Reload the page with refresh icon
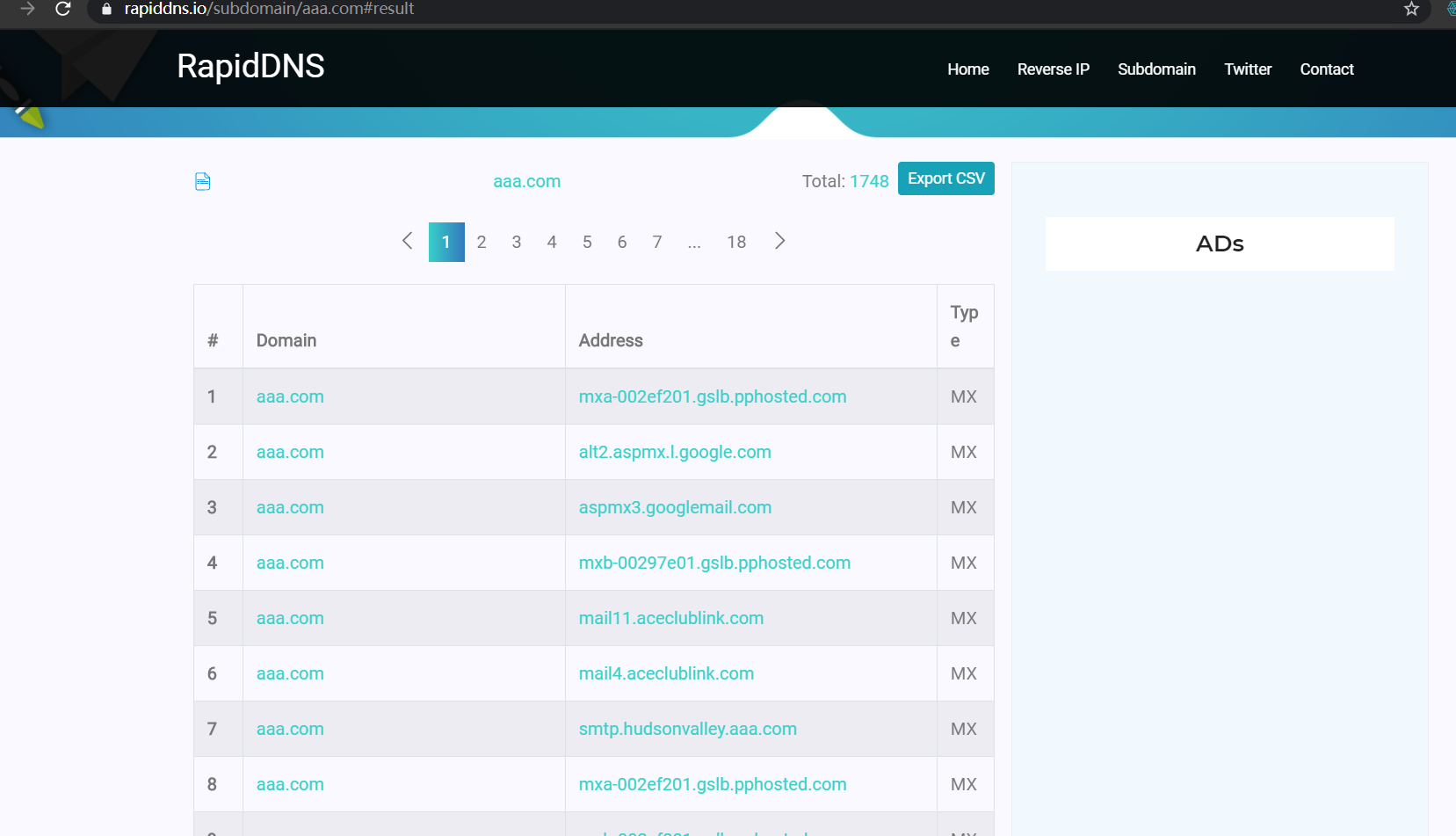Screen dimensions: 1456x836 pos(62,9)
